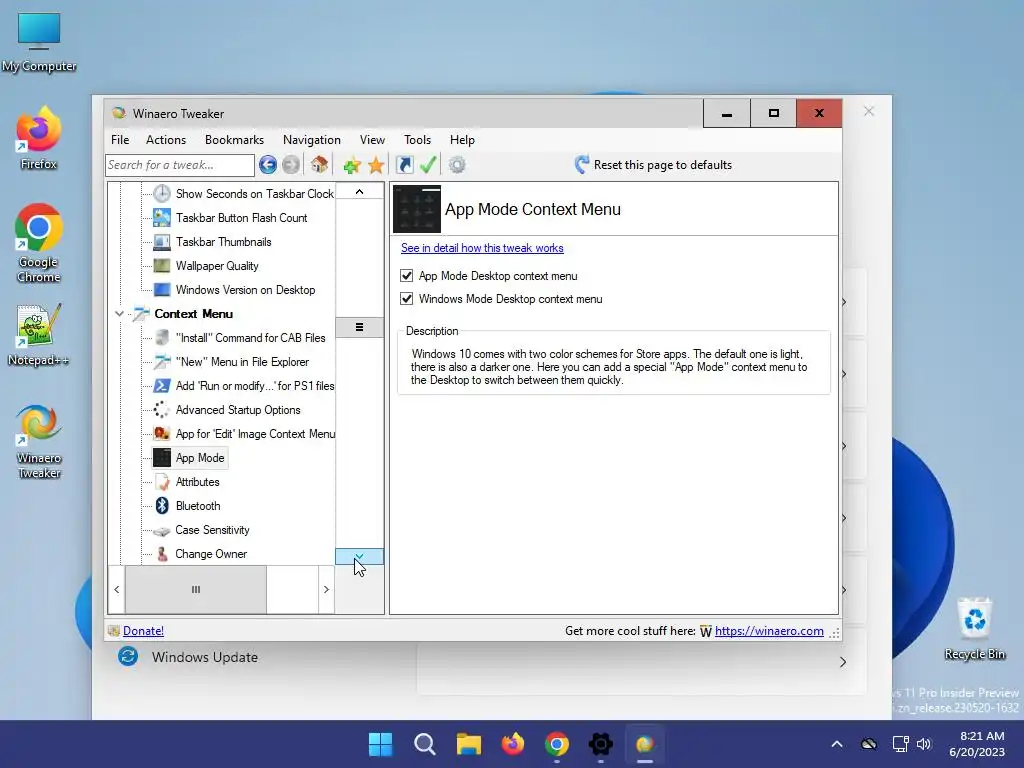Open the Tools menu
This screenshot has width=1024, height=768.
coord(417,140)
